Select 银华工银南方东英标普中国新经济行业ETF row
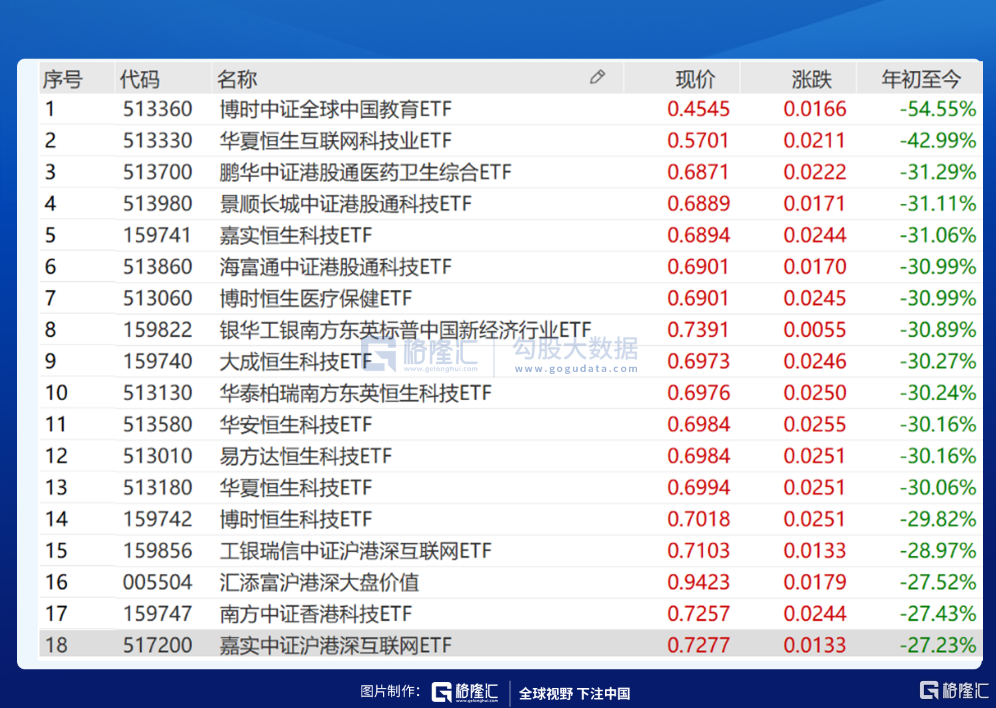Viewport: 996px width, 708px height. (405, 330)
